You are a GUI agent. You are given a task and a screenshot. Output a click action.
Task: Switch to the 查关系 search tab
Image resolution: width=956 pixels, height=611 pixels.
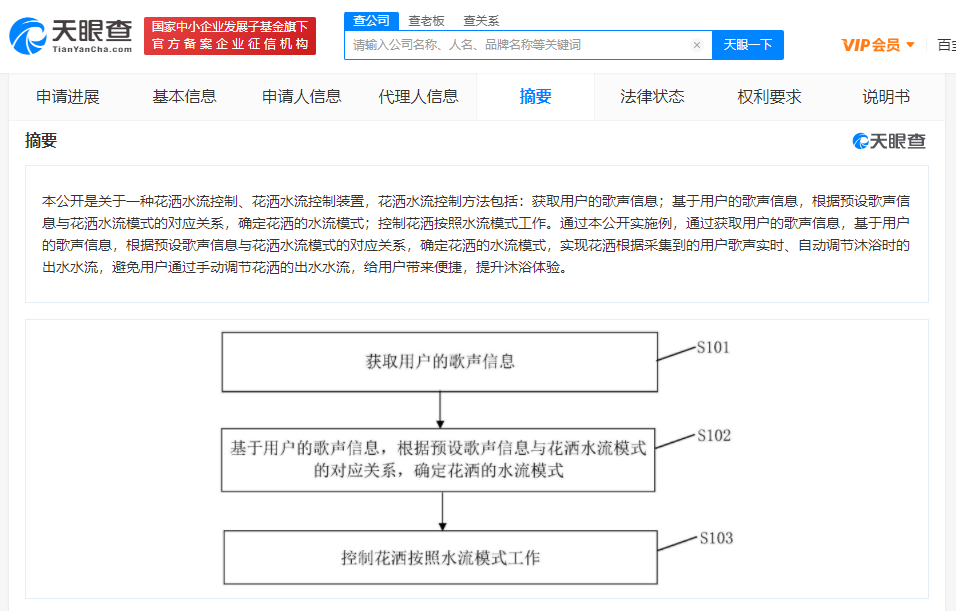coord(481,20)
